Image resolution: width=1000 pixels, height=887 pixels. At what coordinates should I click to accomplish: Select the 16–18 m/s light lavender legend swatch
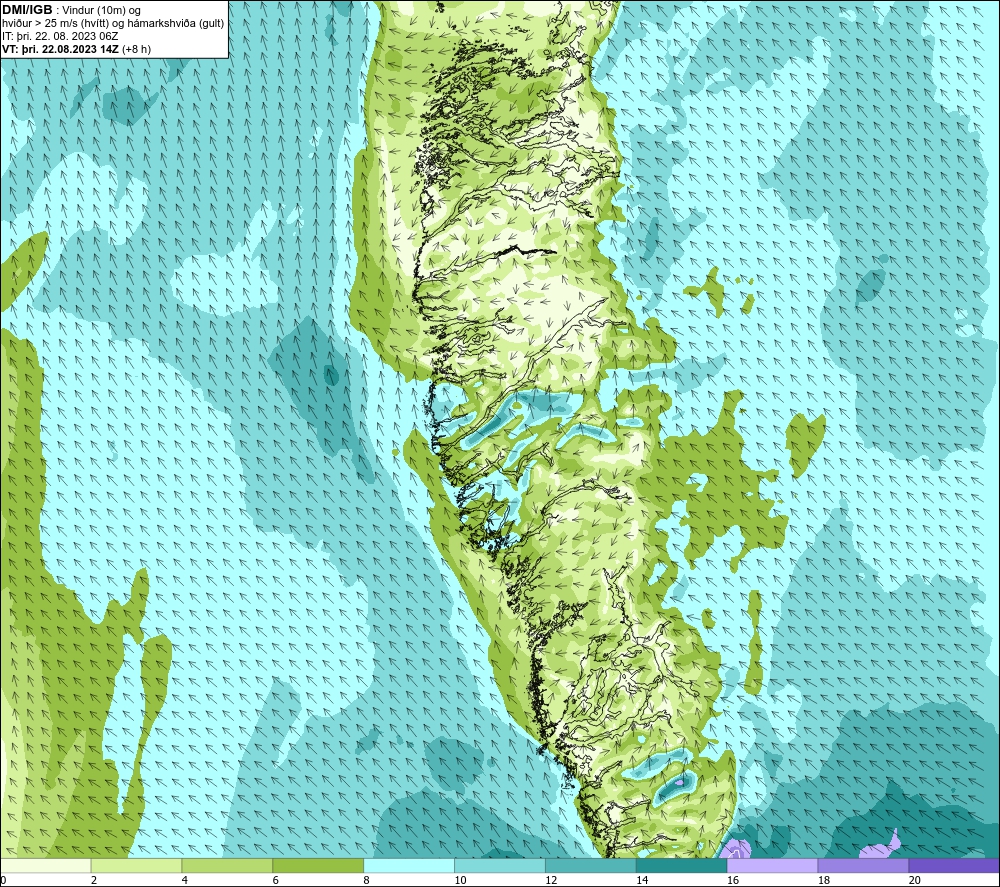click(772, 866)
